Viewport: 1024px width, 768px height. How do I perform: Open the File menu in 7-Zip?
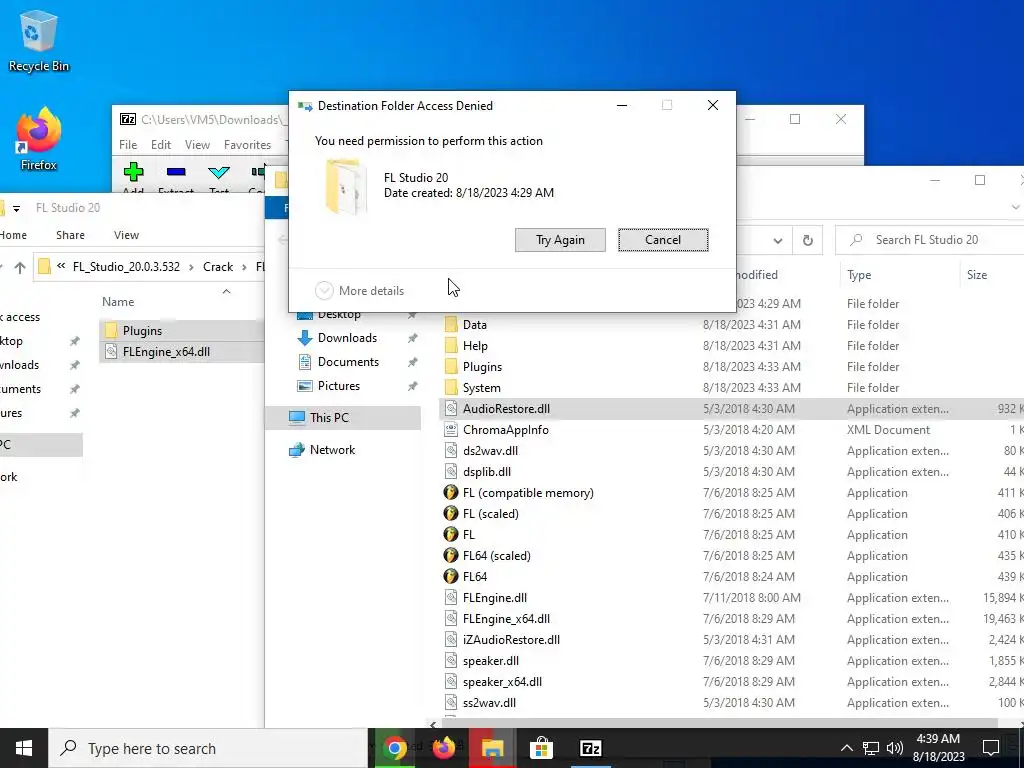pyautogui.click(x=128, y=145)
